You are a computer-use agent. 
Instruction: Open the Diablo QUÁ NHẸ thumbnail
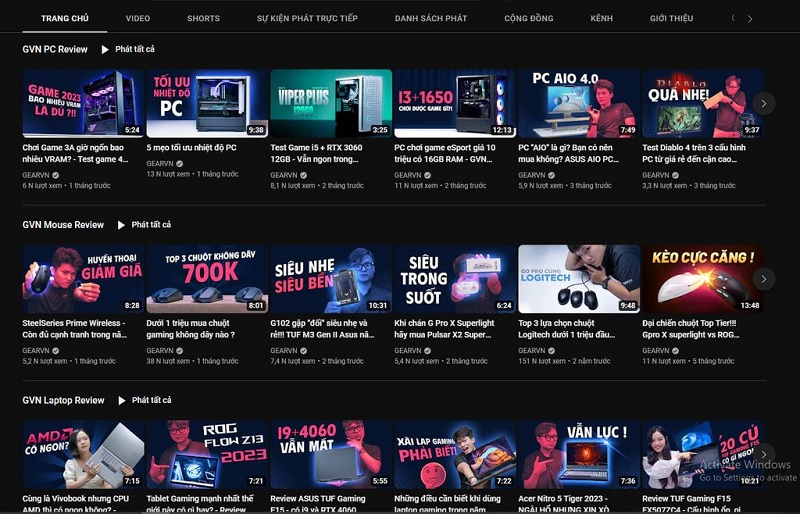703,104
